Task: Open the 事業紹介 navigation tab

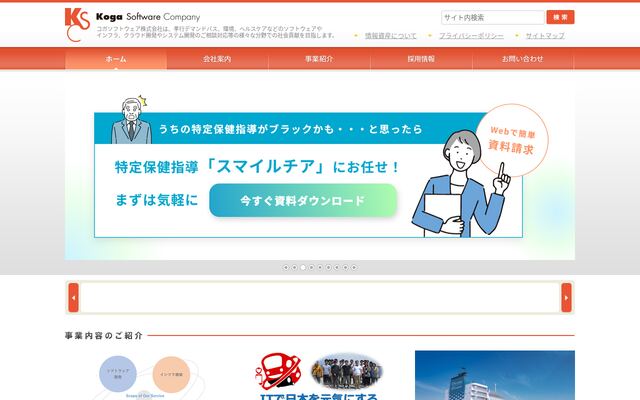Action: coord(319,59)
